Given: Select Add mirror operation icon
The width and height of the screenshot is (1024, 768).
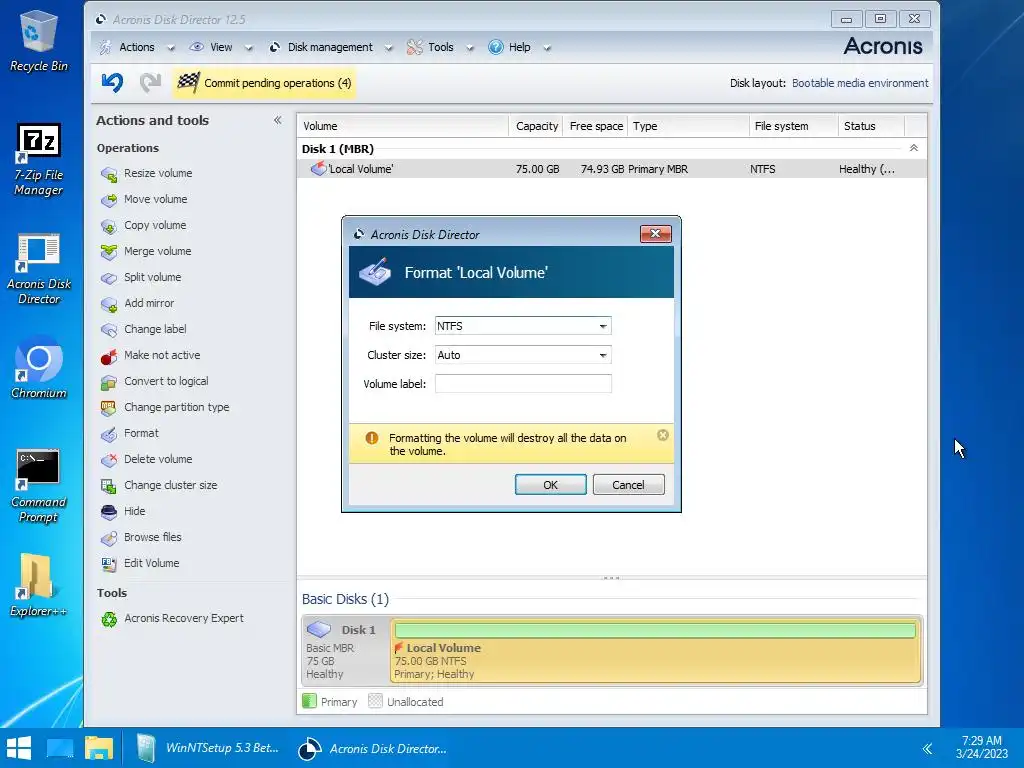Looking at the screenshot, I should point(108,304).
